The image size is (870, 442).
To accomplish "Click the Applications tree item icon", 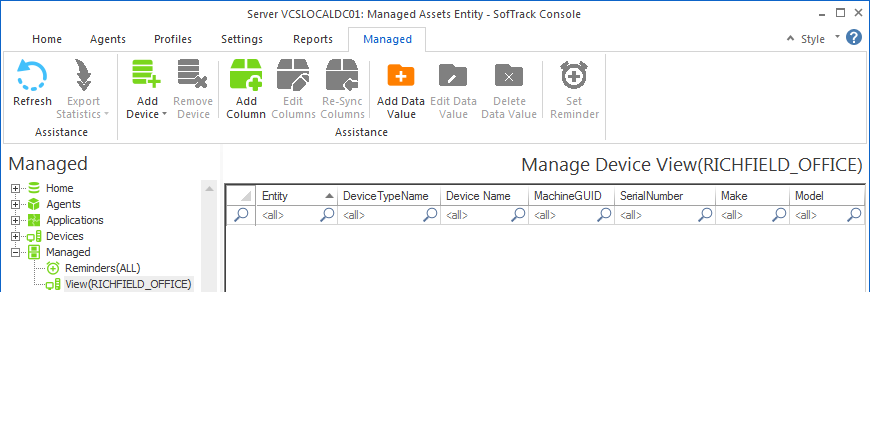I will 34,220.
